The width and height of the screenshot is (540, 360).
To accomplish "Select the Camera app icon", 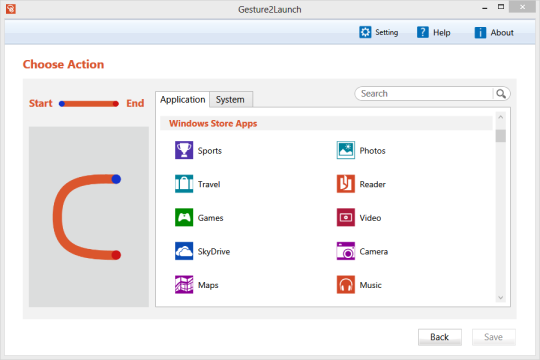I will (x=346, y=251).
